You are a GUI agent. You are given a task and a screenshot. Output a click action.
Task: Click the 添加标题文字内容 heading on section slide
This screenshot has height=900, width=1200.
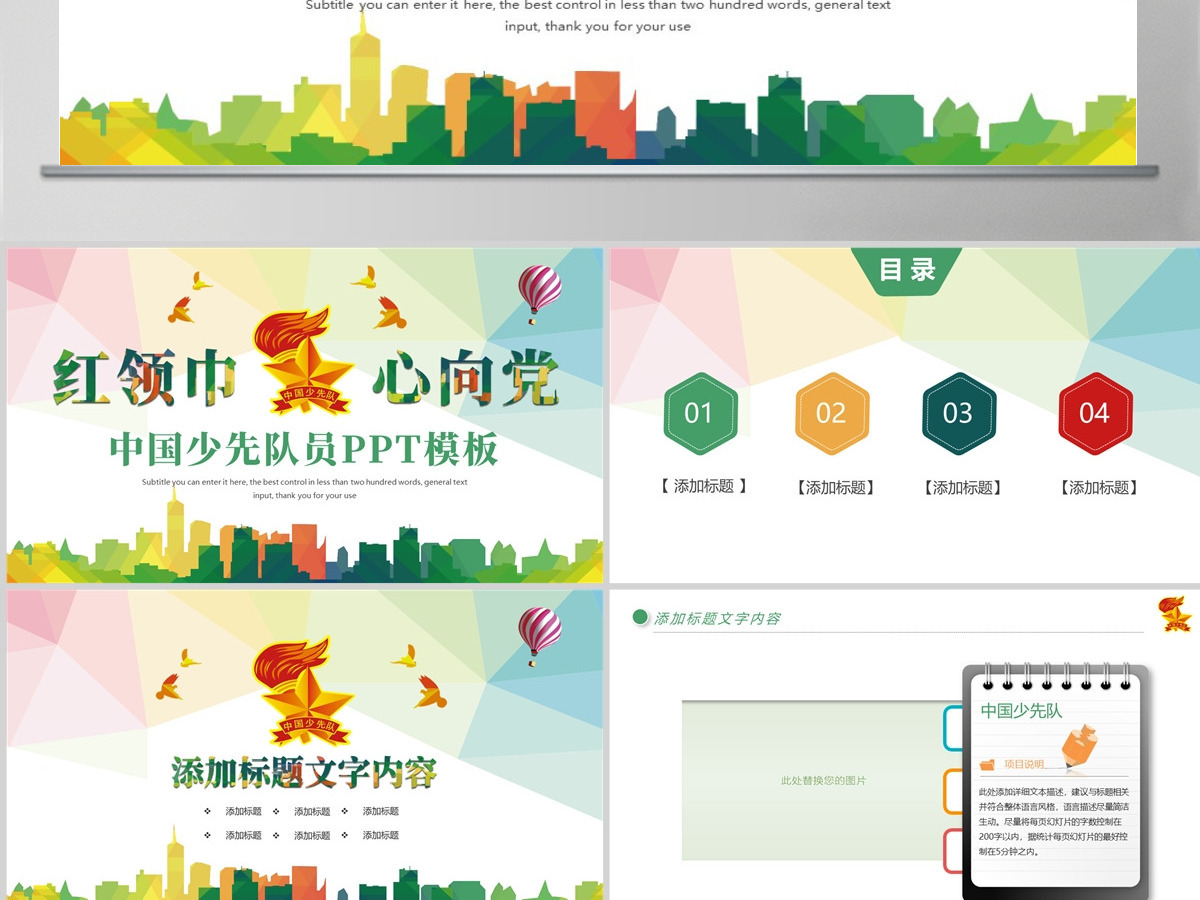click(304, 773)
